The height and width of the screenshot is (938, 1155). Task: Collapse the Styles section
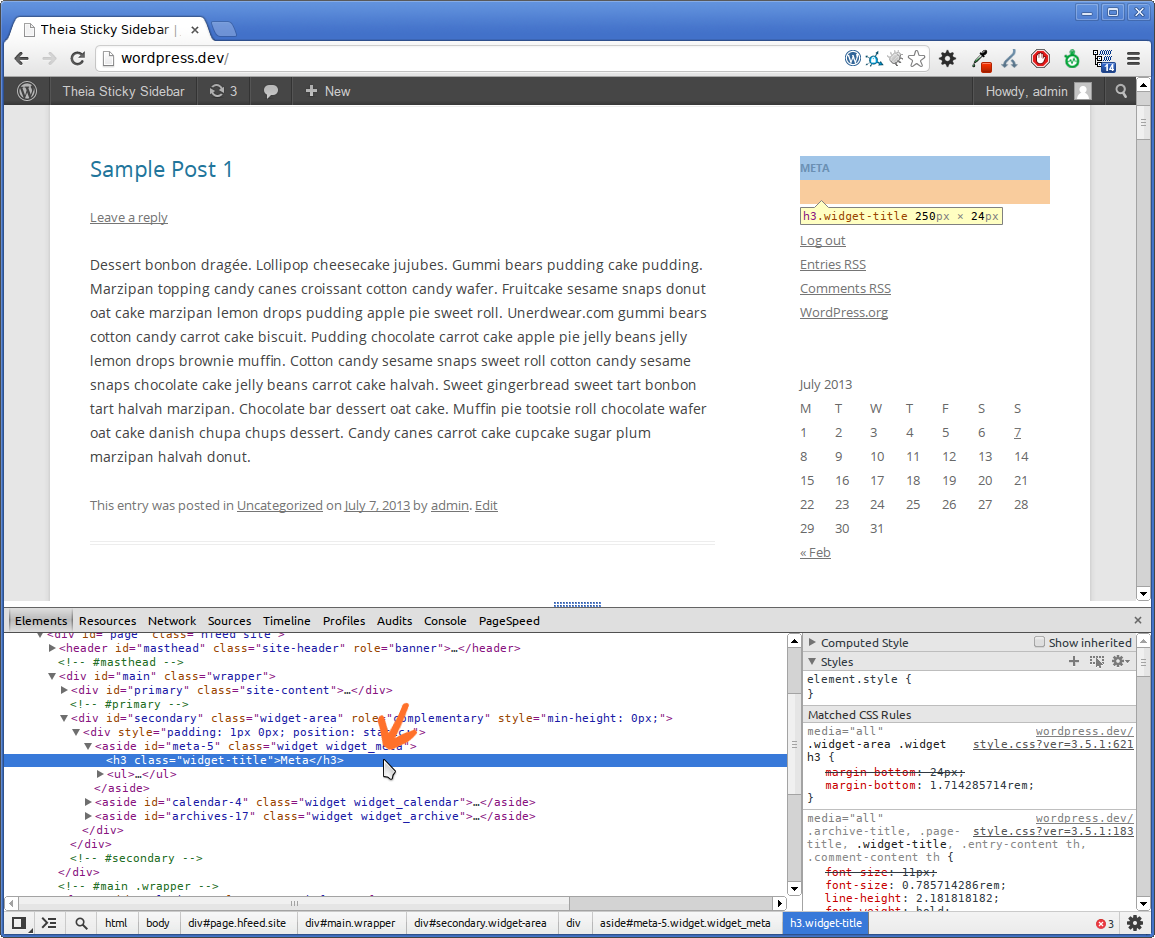(x=813, y=662)
